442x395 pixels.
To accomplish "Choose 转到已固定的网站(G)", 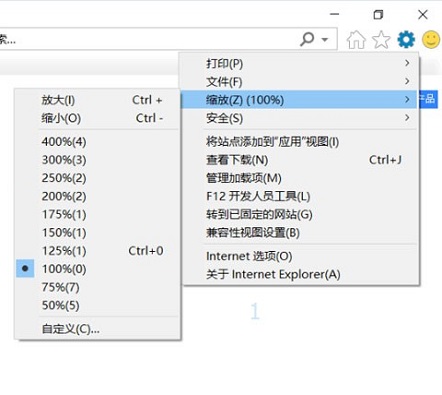I will tap(299, 214).
